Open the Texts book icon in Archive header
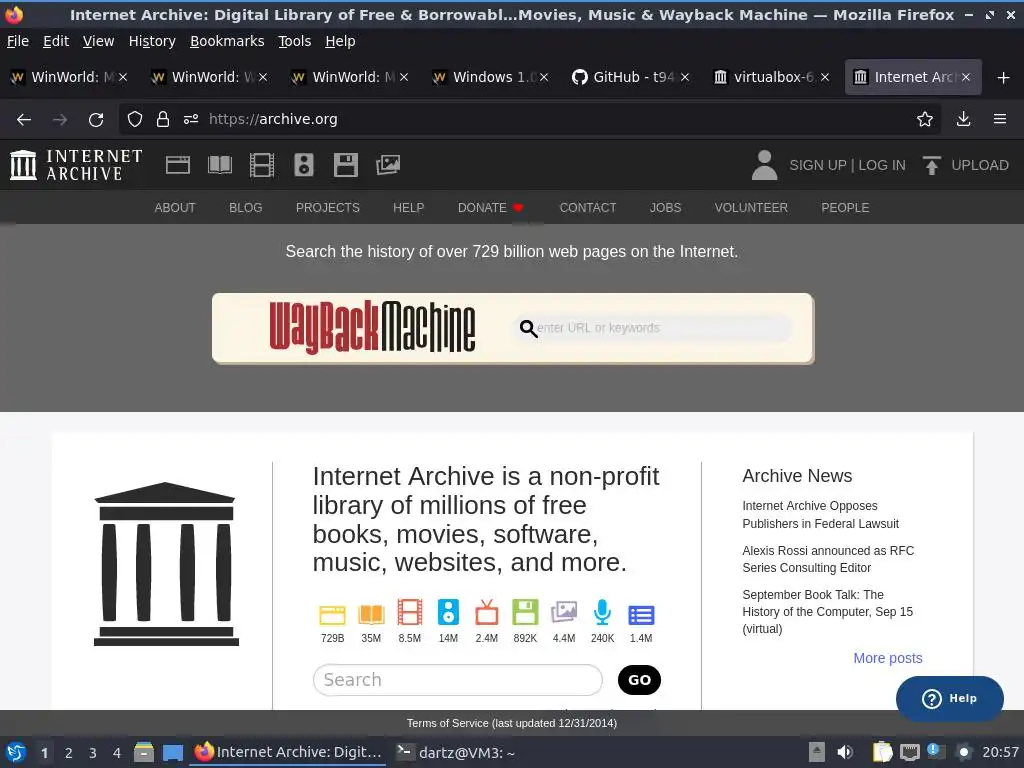This screenshot has height=768, width=1024. pyautogui.click(x=219, y=165)
